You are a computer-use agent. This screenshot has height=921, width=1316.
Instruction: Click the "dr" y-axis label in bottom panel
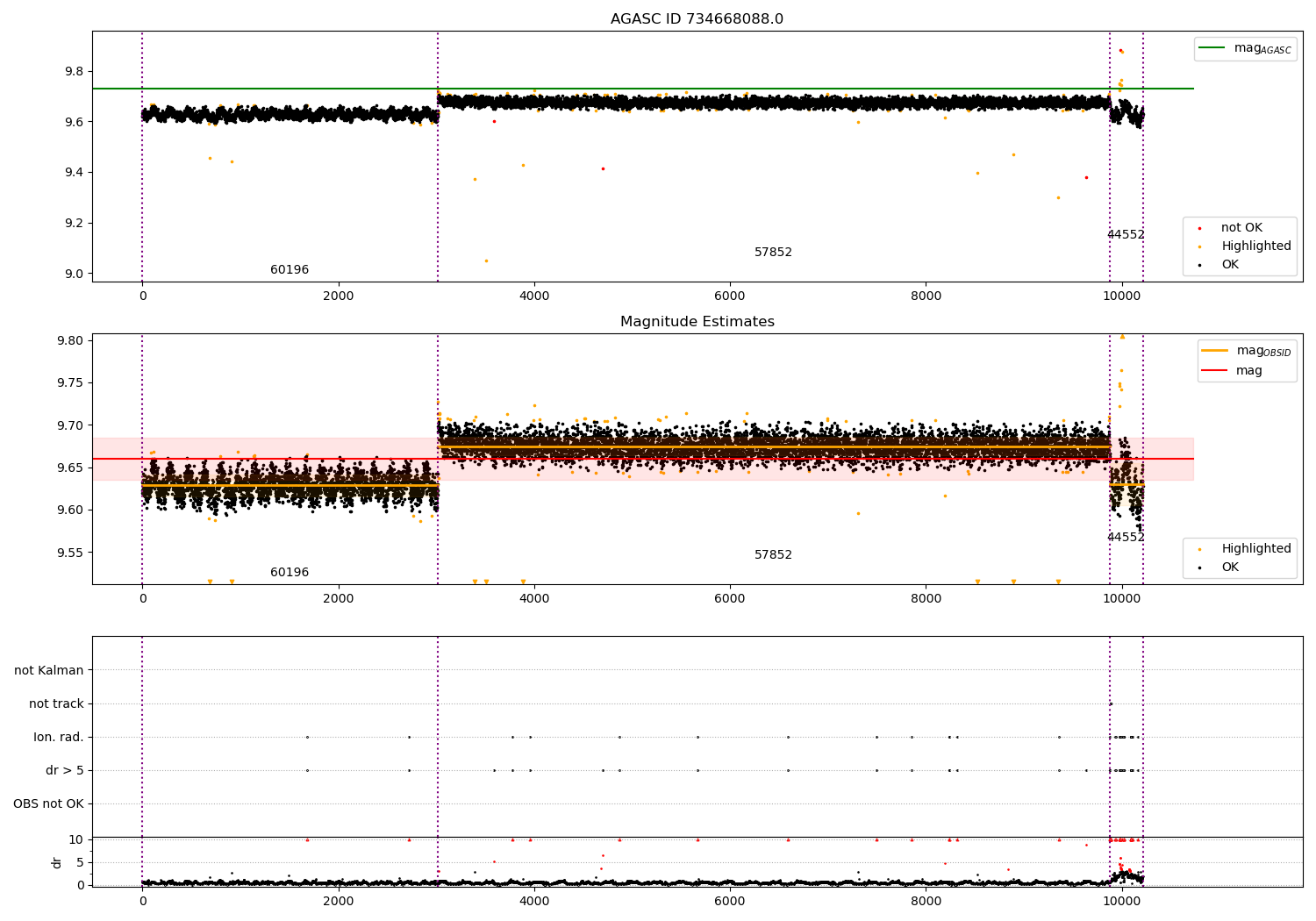click(x=57, y=862)
